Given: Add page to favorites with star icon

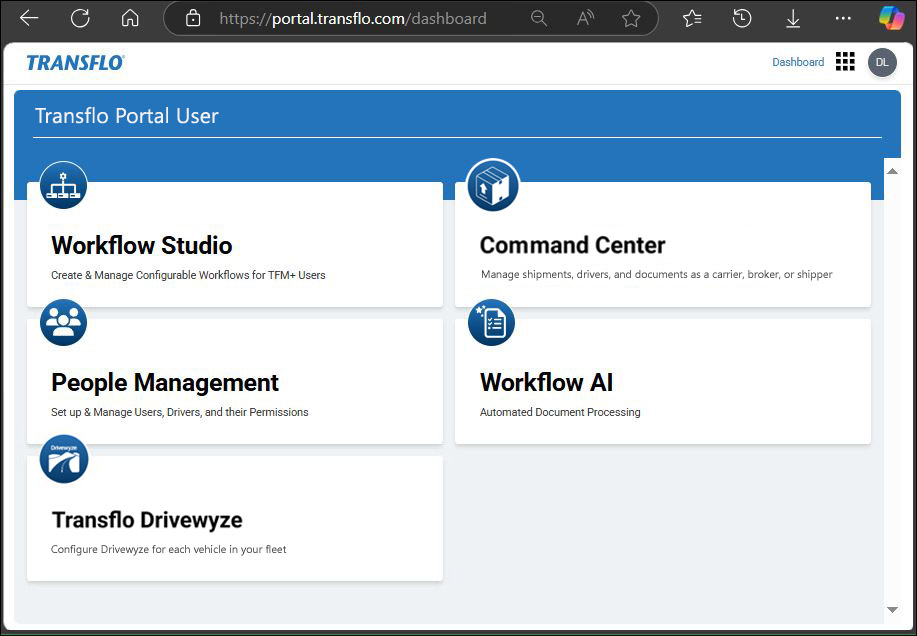Looking at the screenshot, I should click(x=631, y=19).
